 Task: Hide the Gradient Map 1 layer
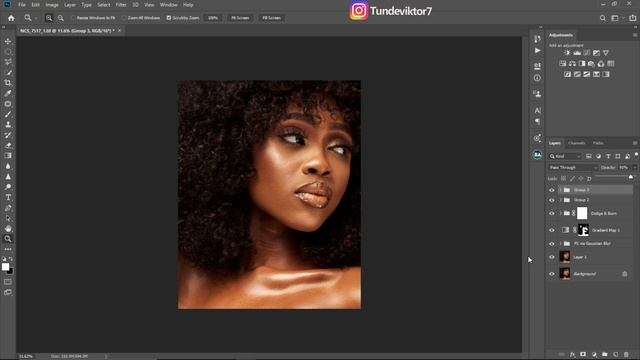click(x=552, y=230)
